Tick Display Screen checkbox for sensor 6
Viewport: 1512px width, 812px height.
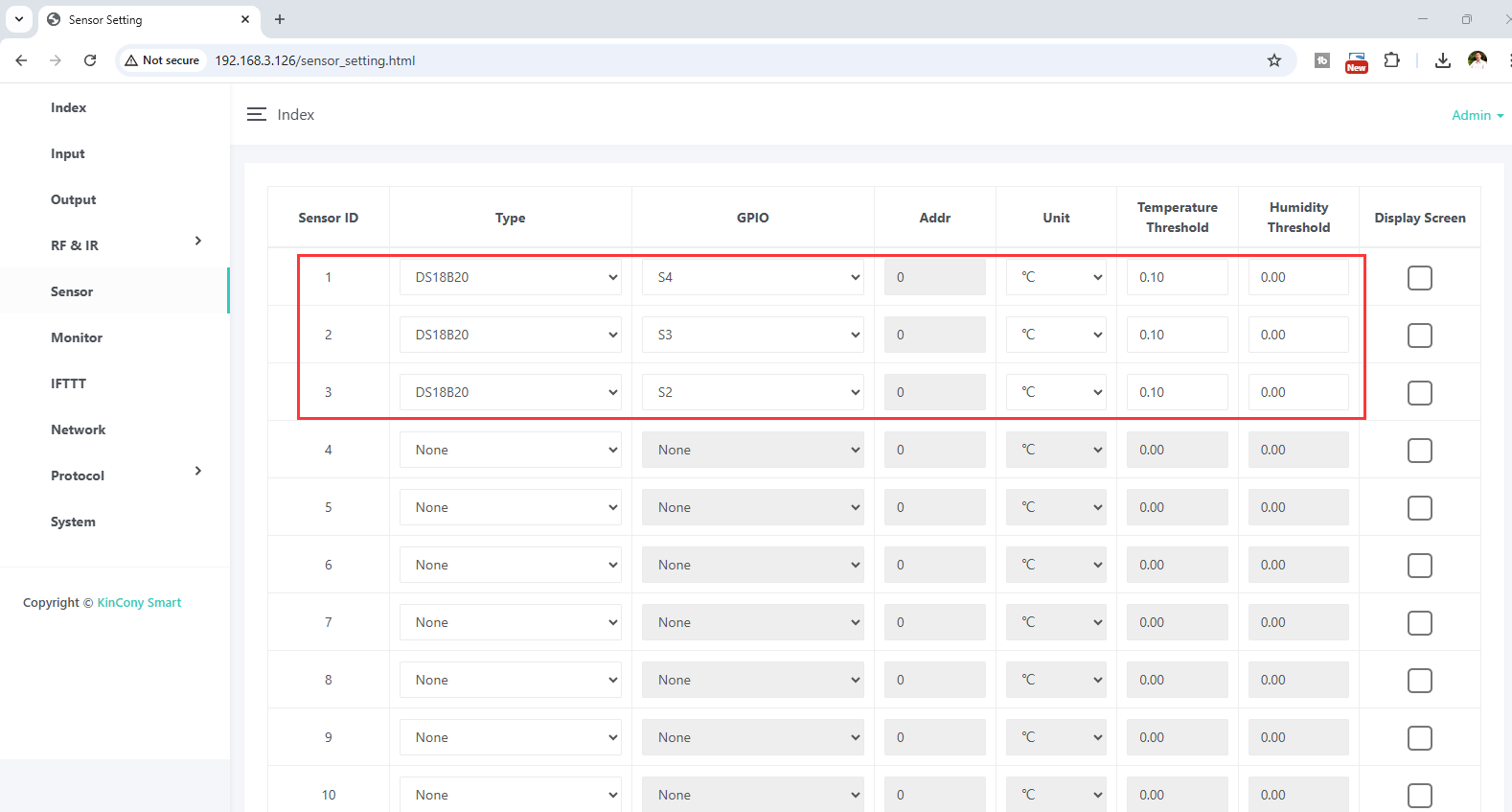[x=1419, y=566]
